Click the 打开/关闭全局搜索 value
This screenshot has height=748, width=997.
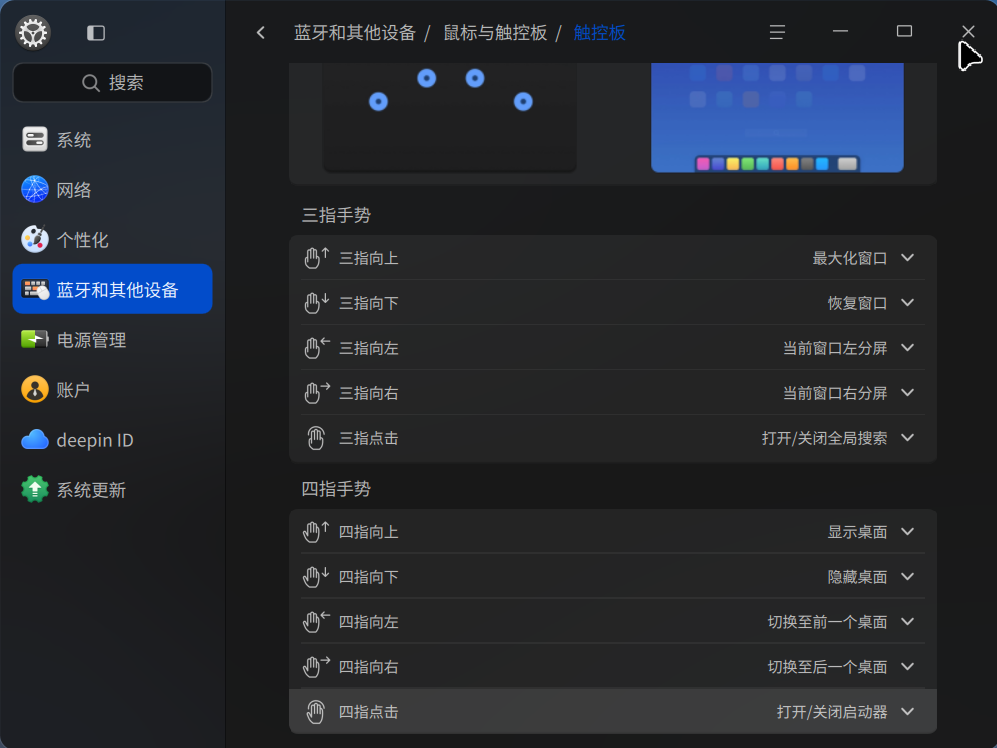(825, 438)
